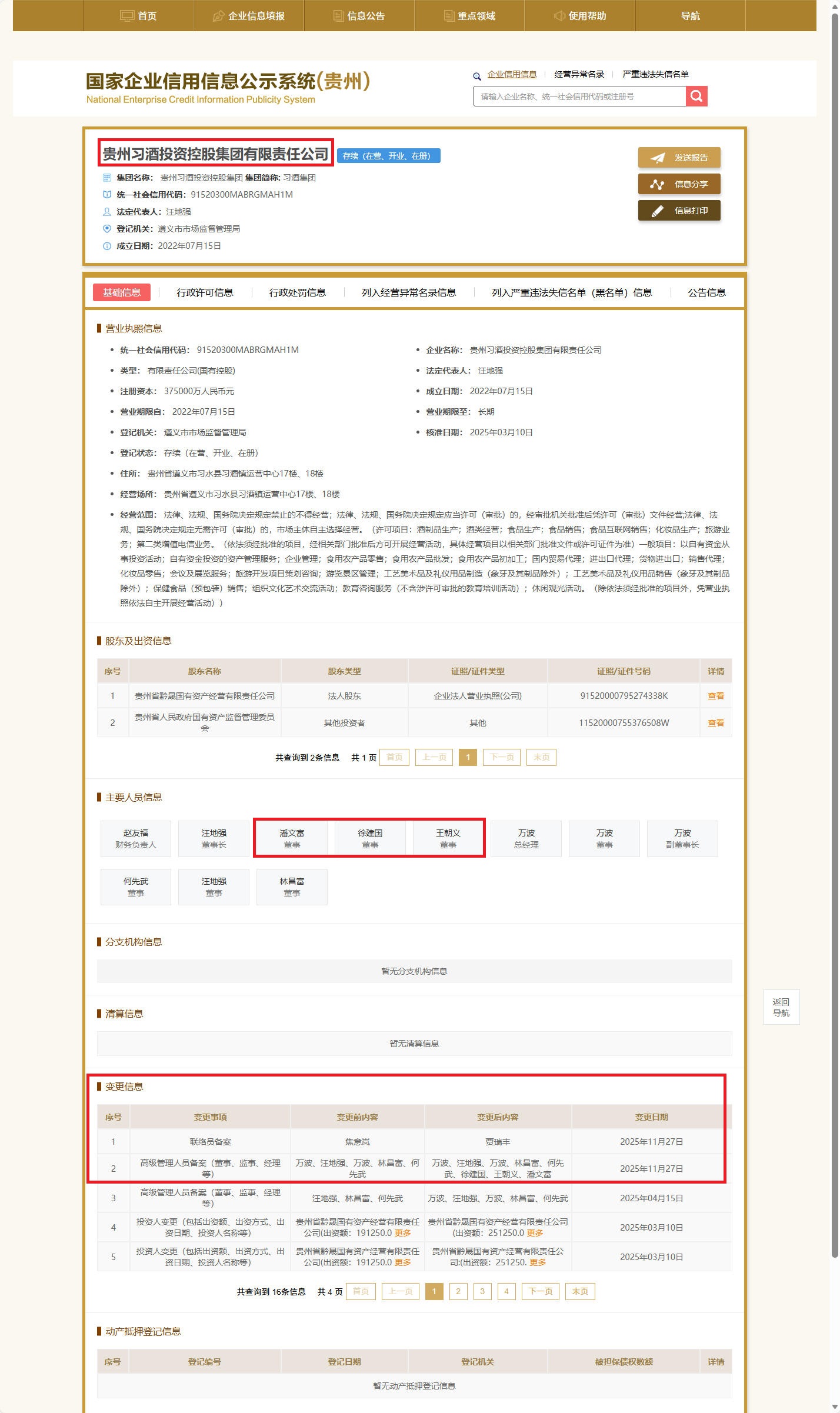Click small magnifier before 企业信用信息
840x1413 pixels.
tap(477, 76)
